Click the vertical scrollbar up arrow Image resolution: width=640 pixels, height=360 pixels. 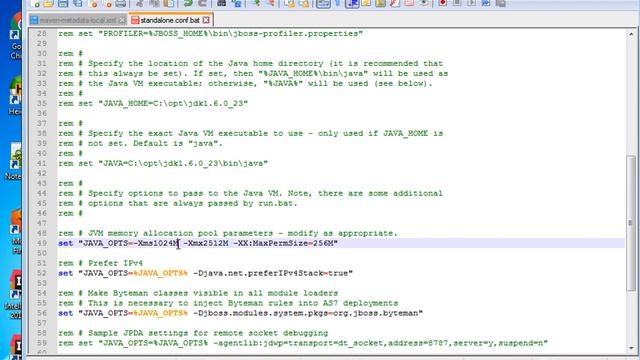coord(631,34)
